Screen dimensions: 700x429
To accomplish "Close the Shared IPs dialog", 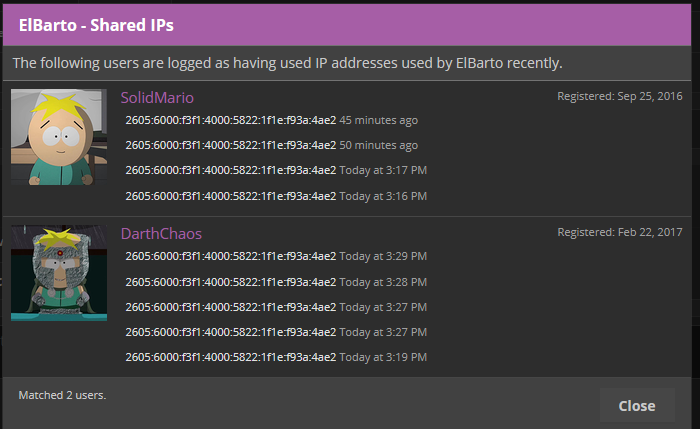I will (x=637, y=406).
